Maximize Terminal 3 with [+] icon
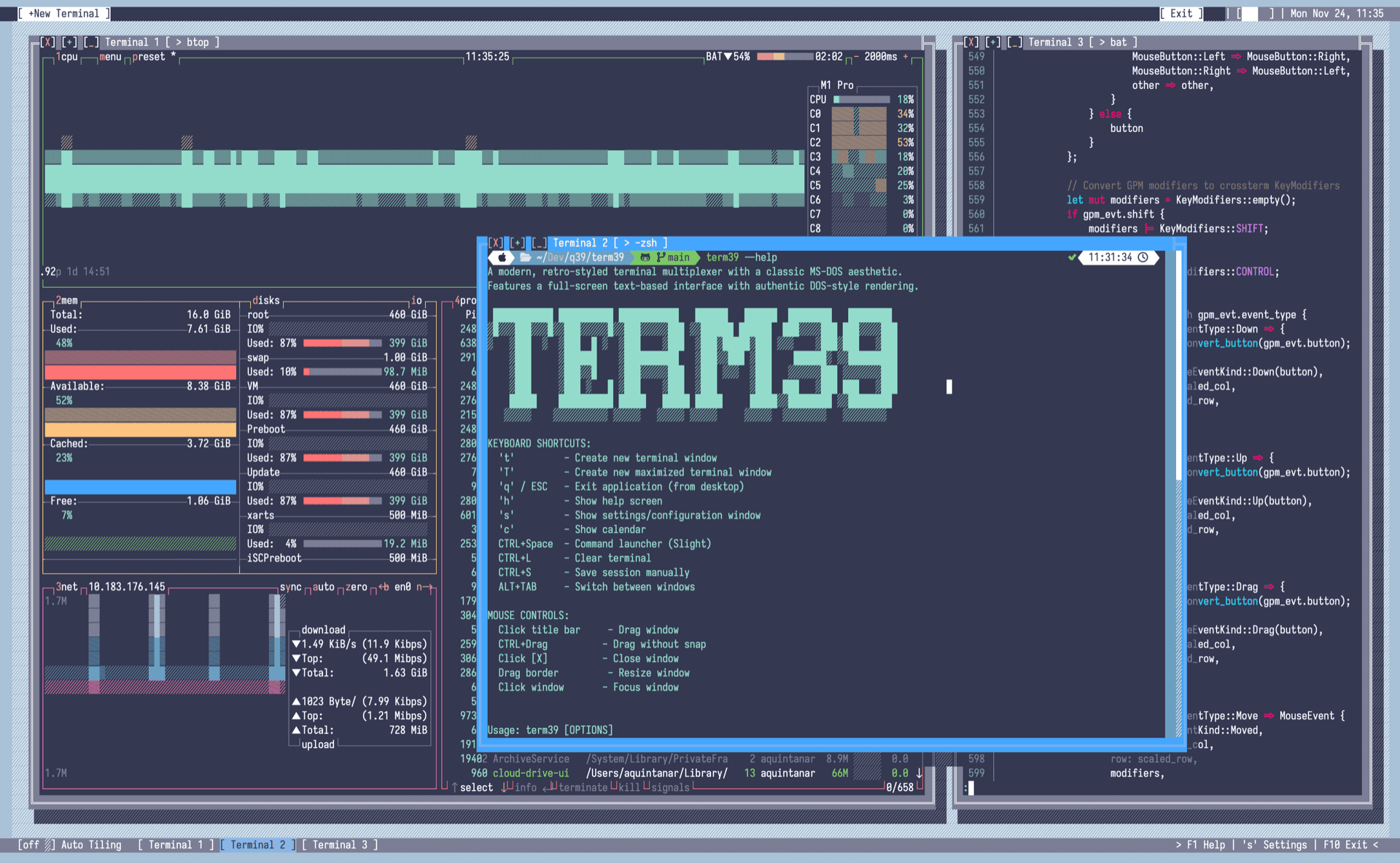The width and height of the screenshot is (1400, 863). [993, 42]
